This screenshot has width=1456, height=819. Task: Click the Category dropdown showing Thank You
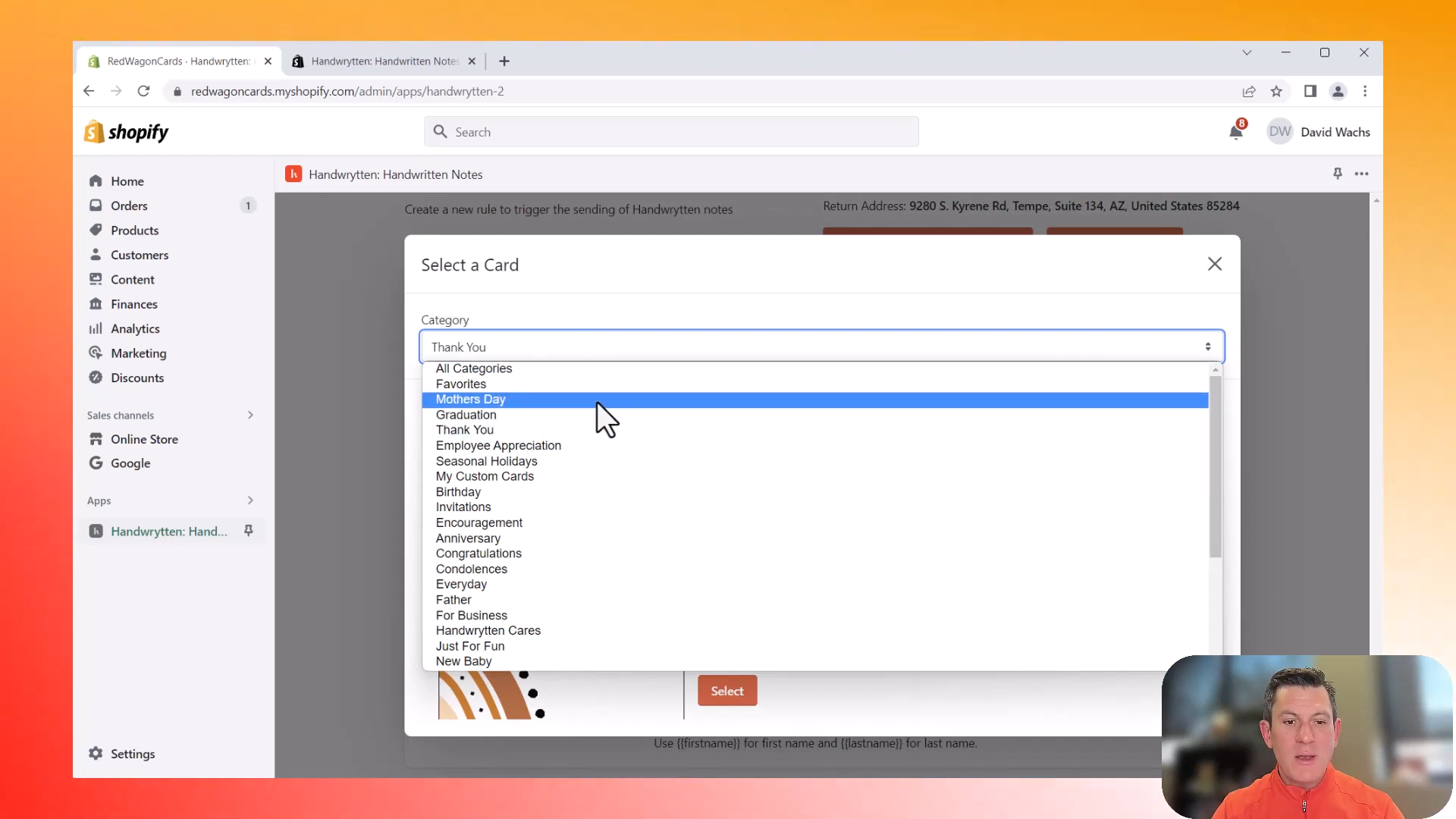[822, 347]
